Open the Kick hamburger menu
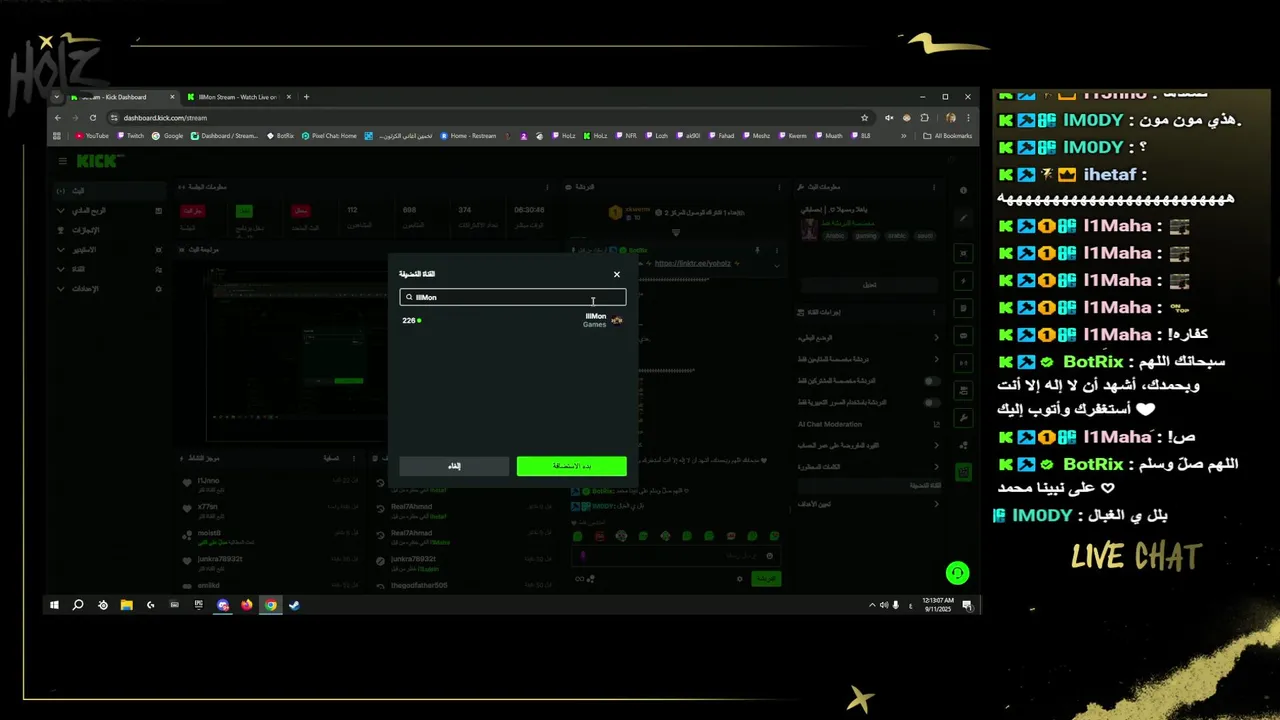 62,161
